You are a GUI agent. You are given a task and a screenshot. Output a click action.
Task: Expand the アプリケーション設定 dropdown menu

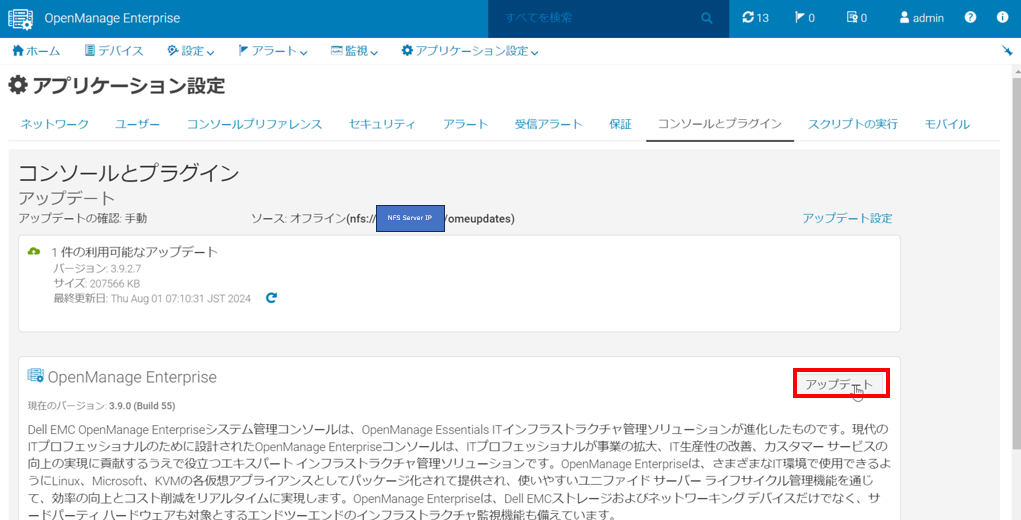click(x=469, y=51)
